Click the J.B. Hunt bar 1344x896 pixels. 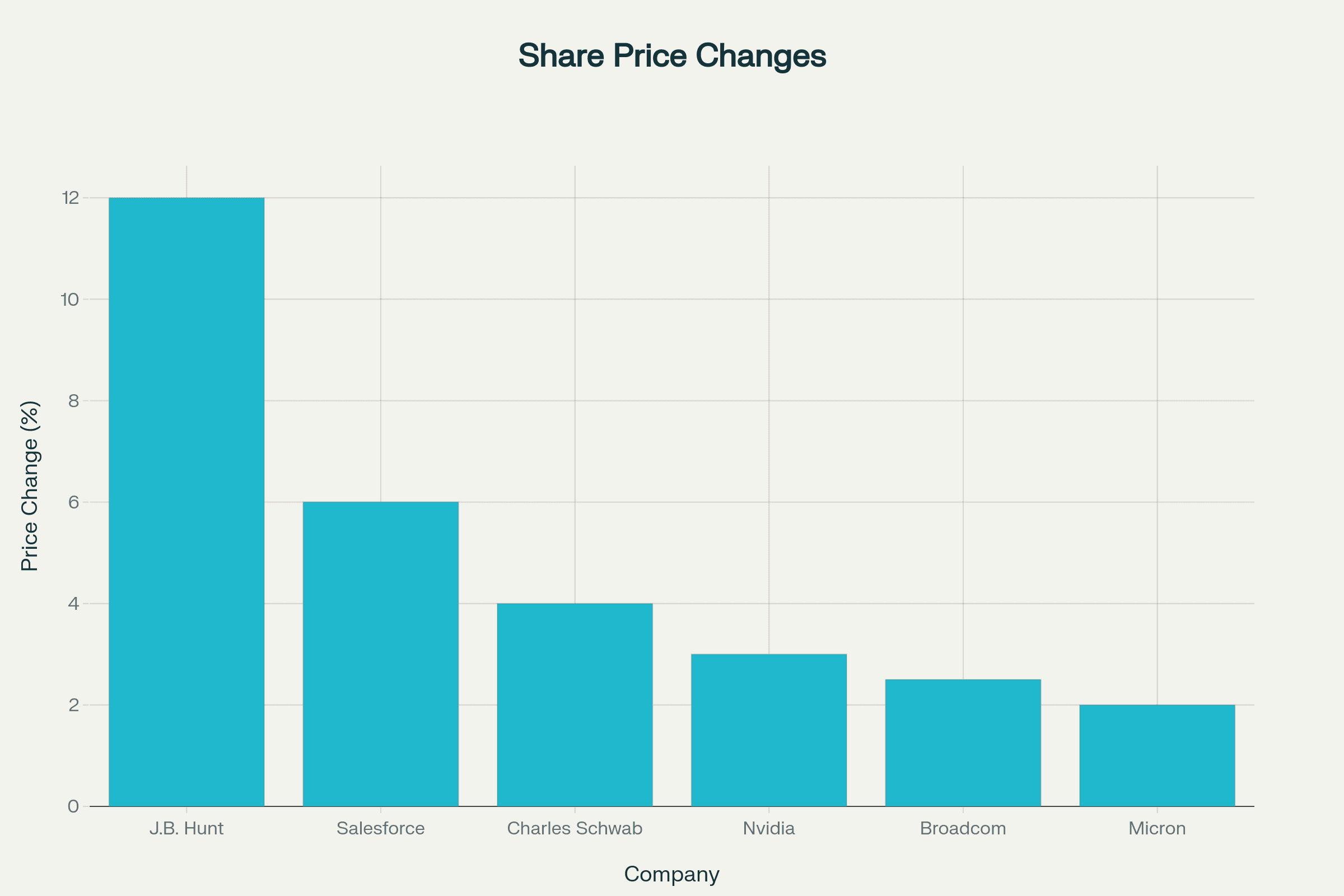click(x=186, y=502)
